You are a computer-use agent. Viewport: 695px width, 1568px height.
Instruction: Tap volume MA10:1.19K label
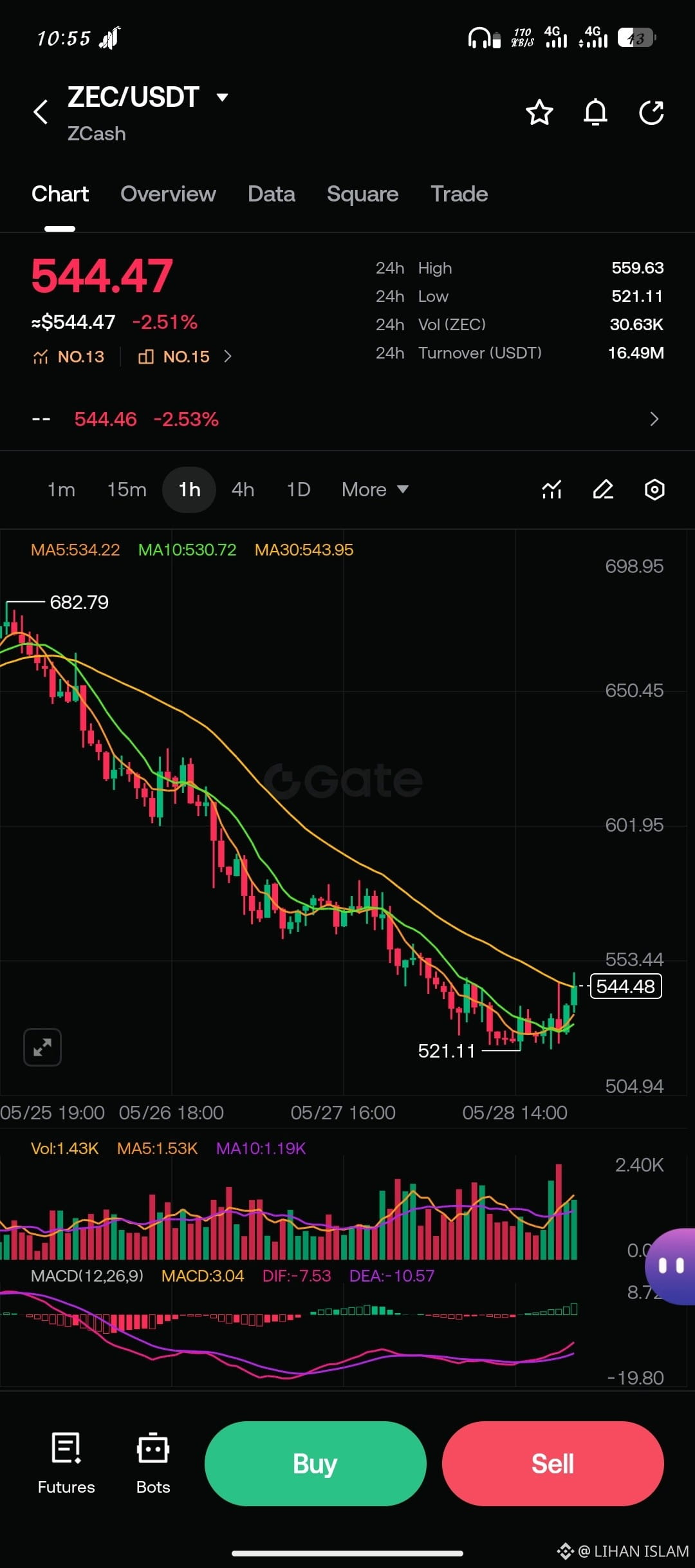(261, 1148)
